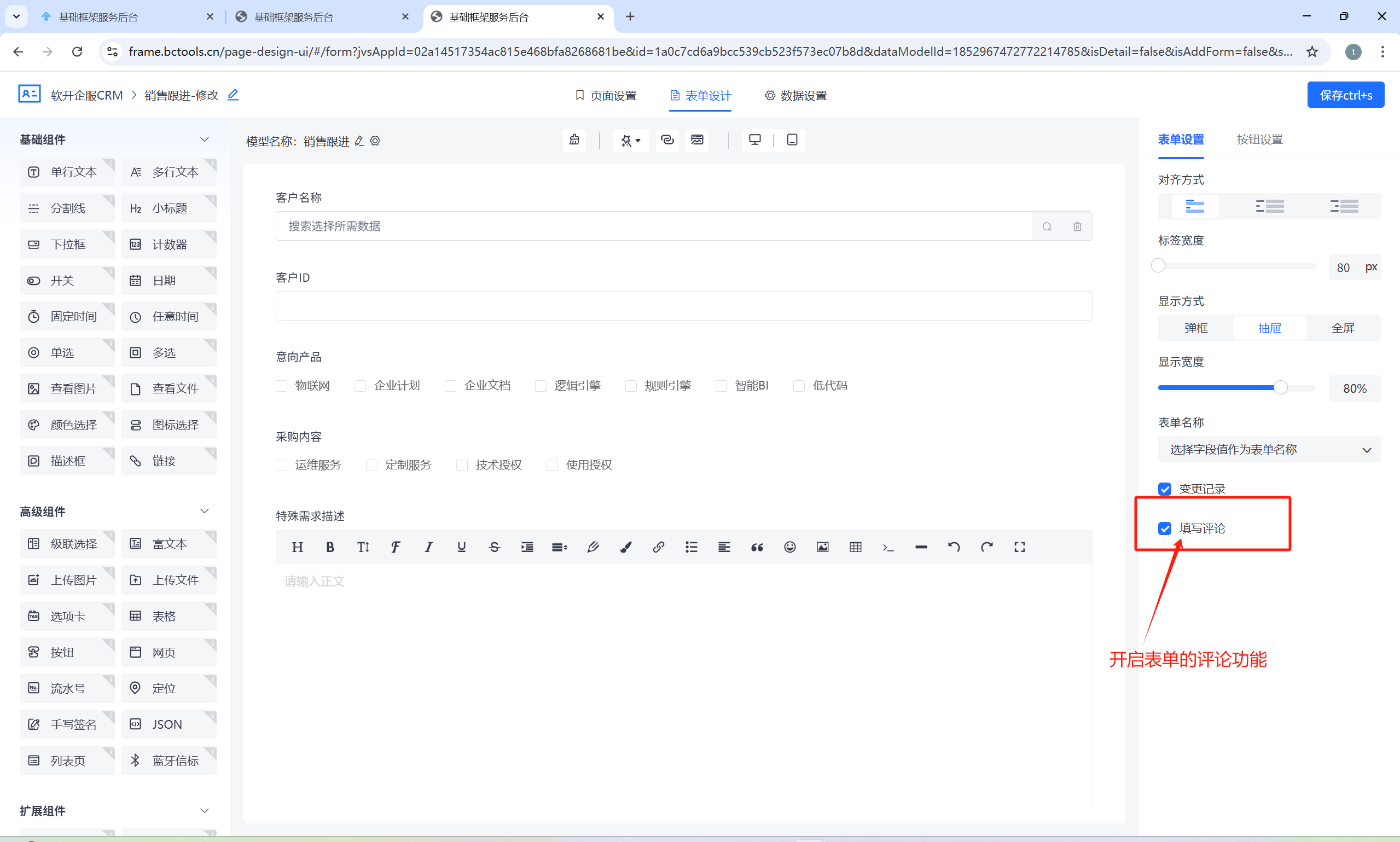This screenshot has width=1400, height=842.
Task: Click the trash icon in 客户名称 field
Action: coord(1077,227)
